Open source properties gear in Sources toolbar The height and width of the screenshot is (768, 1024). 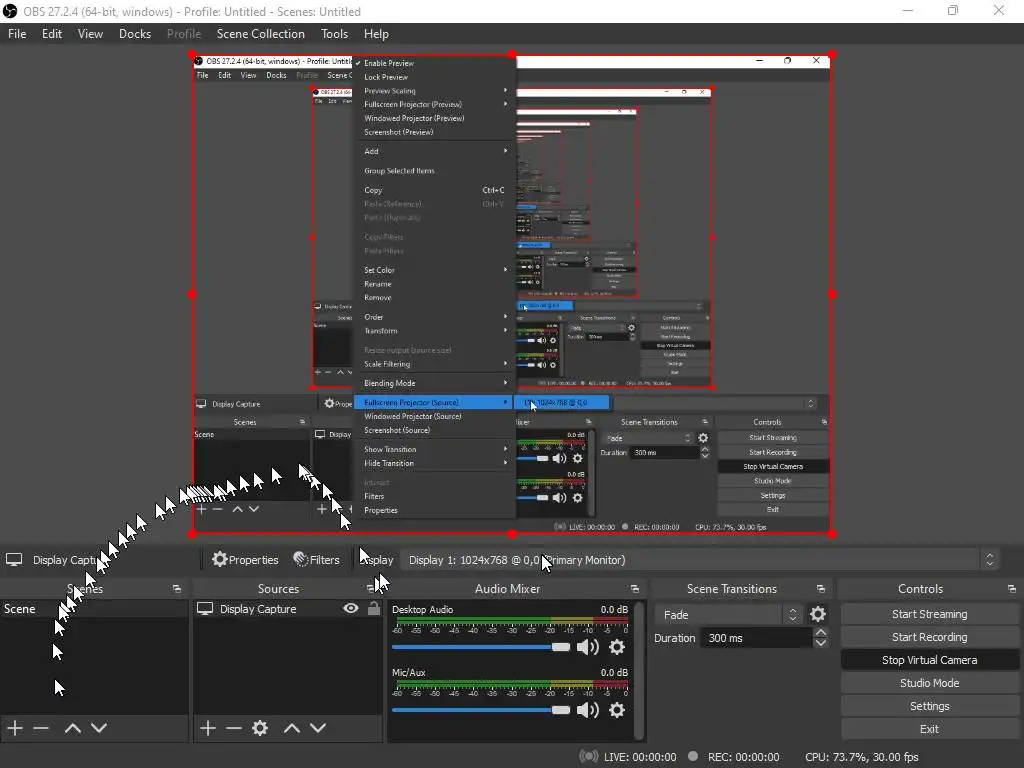click(x=260, y=728)
